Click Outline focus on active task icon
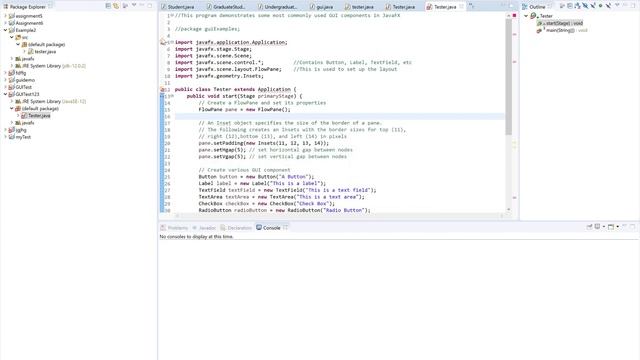 click(x=562, y=6)
